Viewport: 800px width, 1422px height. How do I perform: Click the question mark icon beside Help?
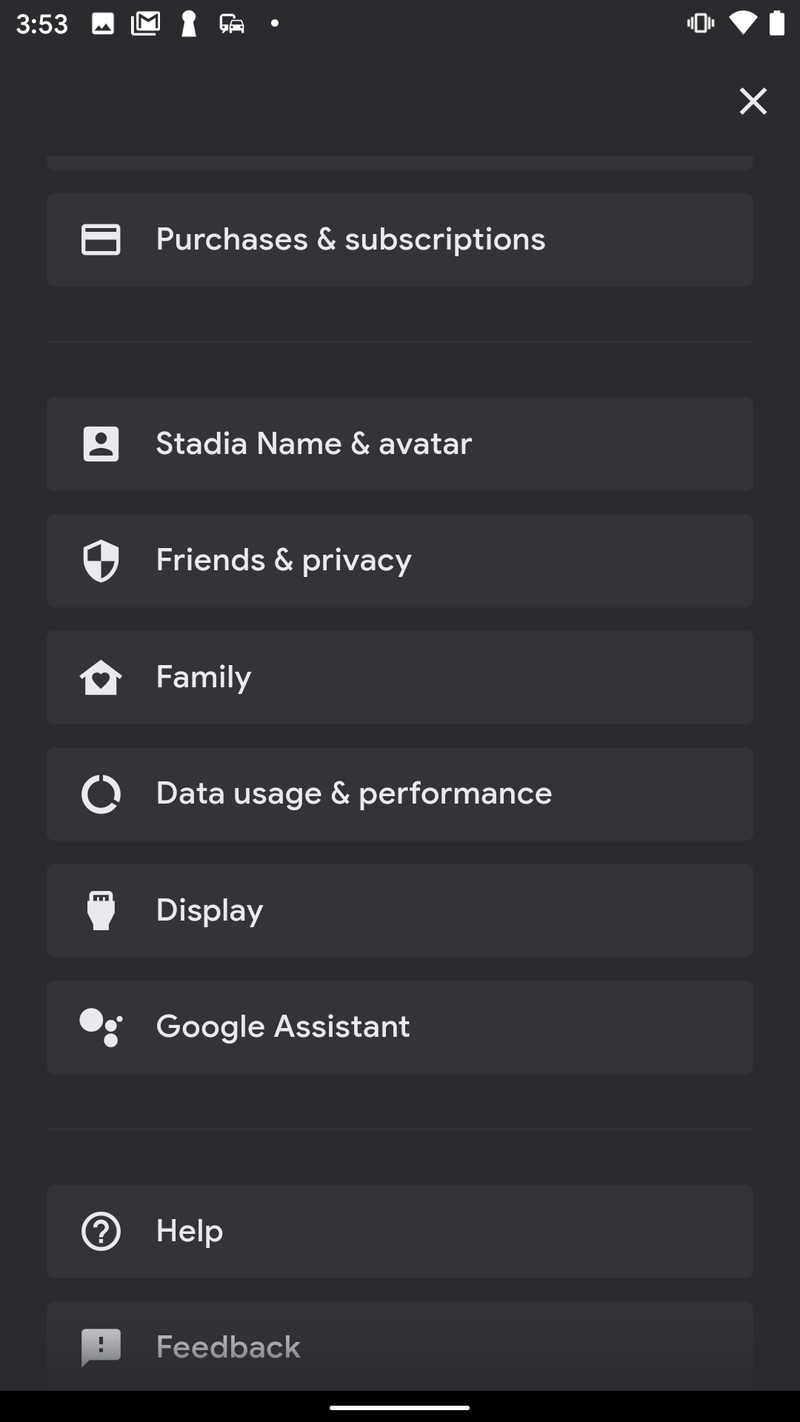coord(100,1231)
